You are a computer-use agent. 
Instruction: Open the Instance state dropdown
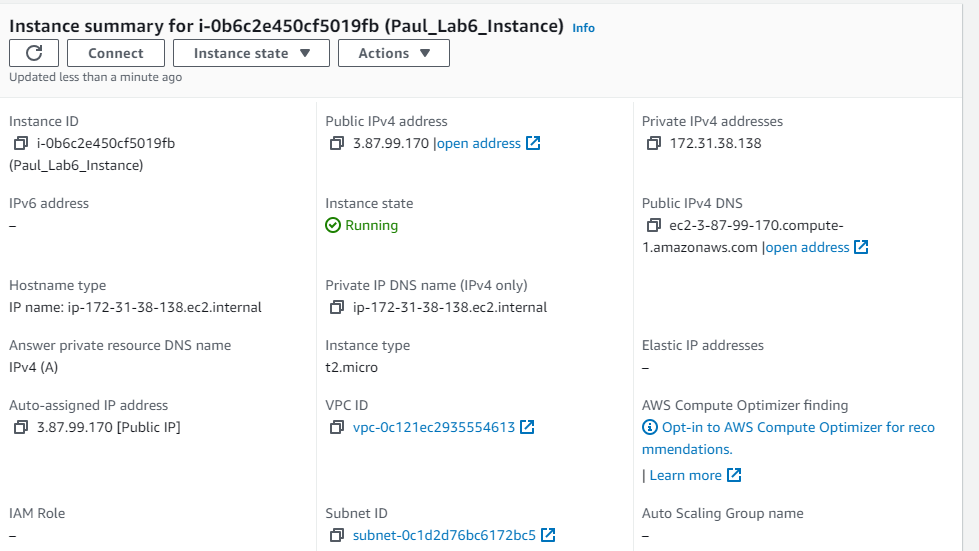[251, 53]
